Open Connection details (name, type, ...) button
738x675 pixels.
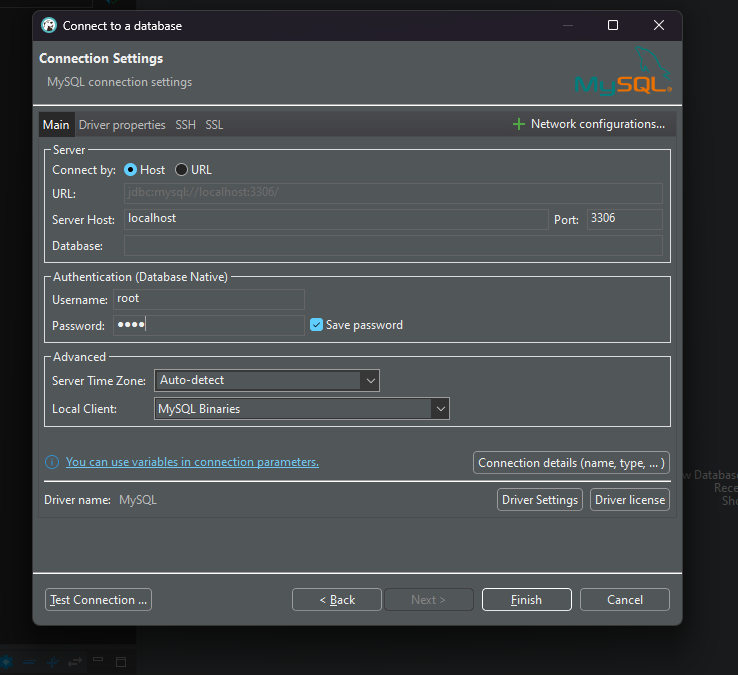click(571, 463)
